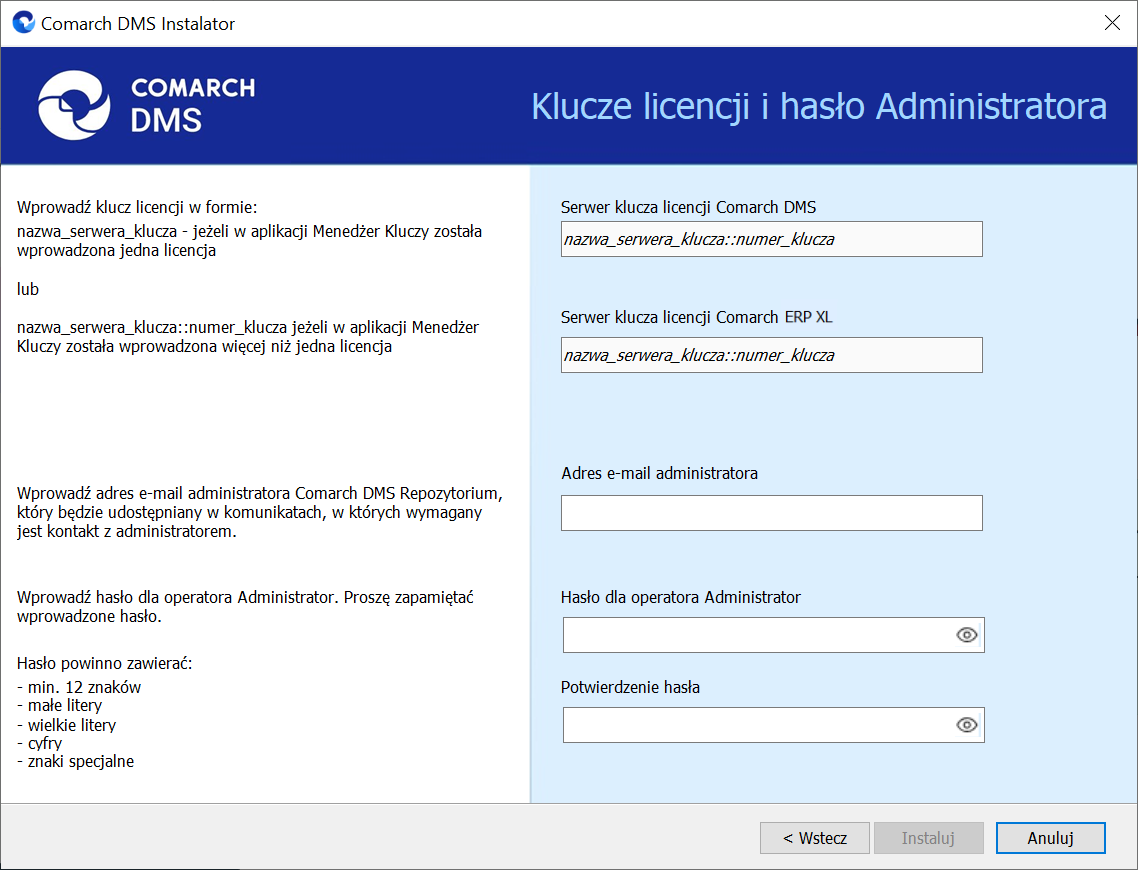Close the Comarch DMS Instalator window

[1112, 23]
